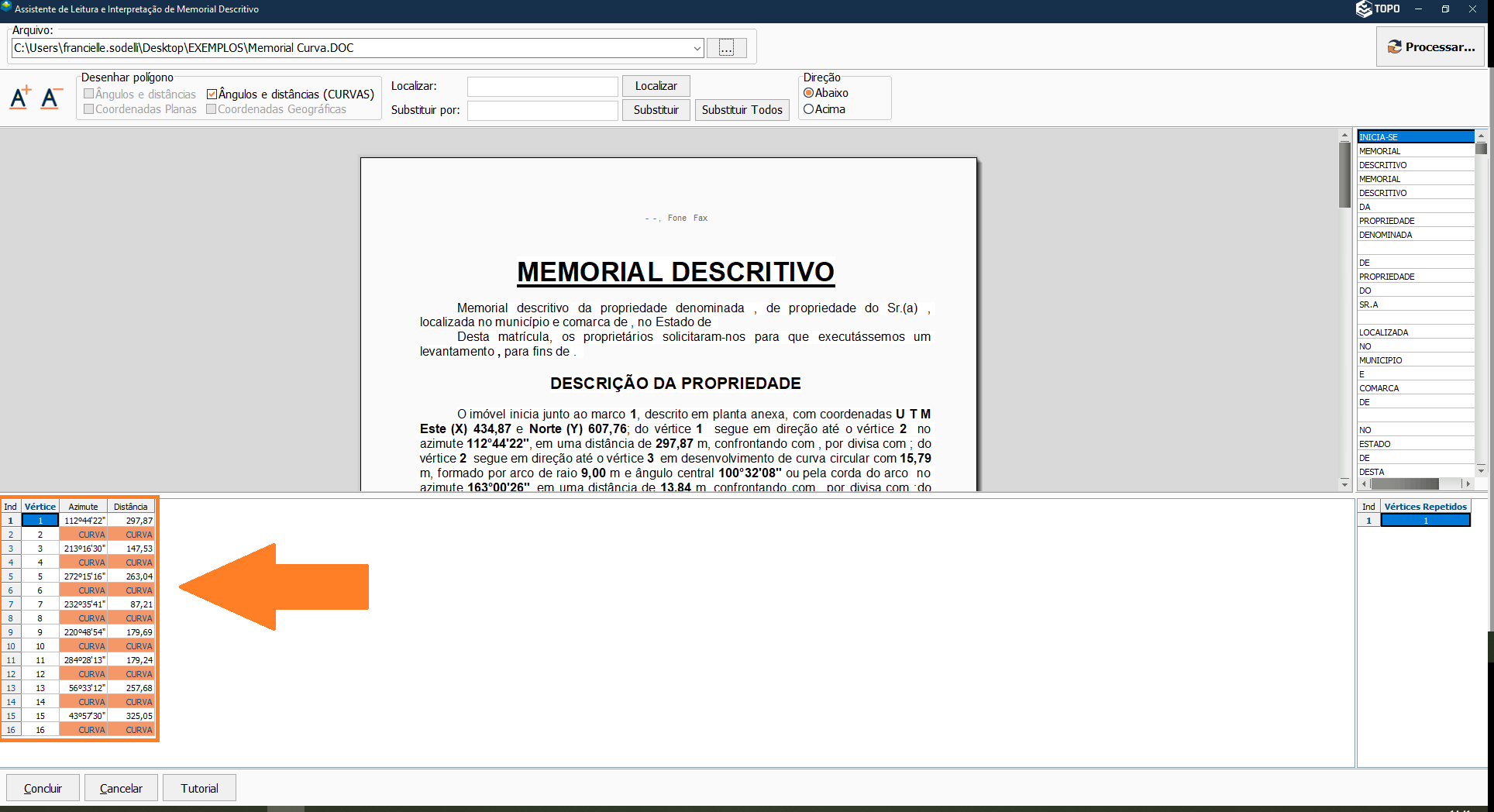Open file browser with ellipsis button
Image resolution: width=1494 pixels, height=812 pixels.
726,48
